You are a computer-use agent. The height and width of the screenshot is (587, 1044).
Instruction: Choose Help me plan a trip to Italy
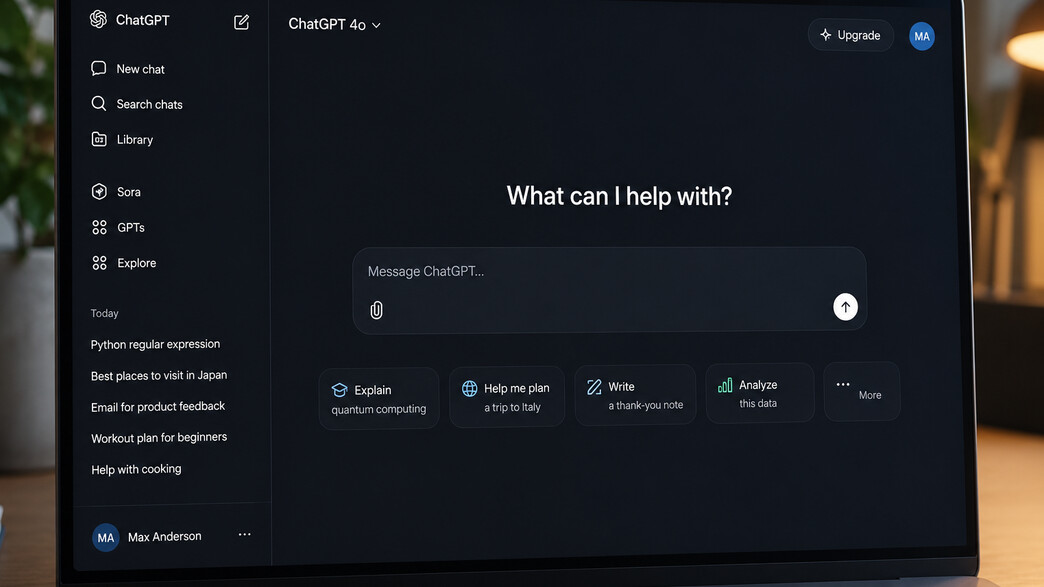pos(507,397)
